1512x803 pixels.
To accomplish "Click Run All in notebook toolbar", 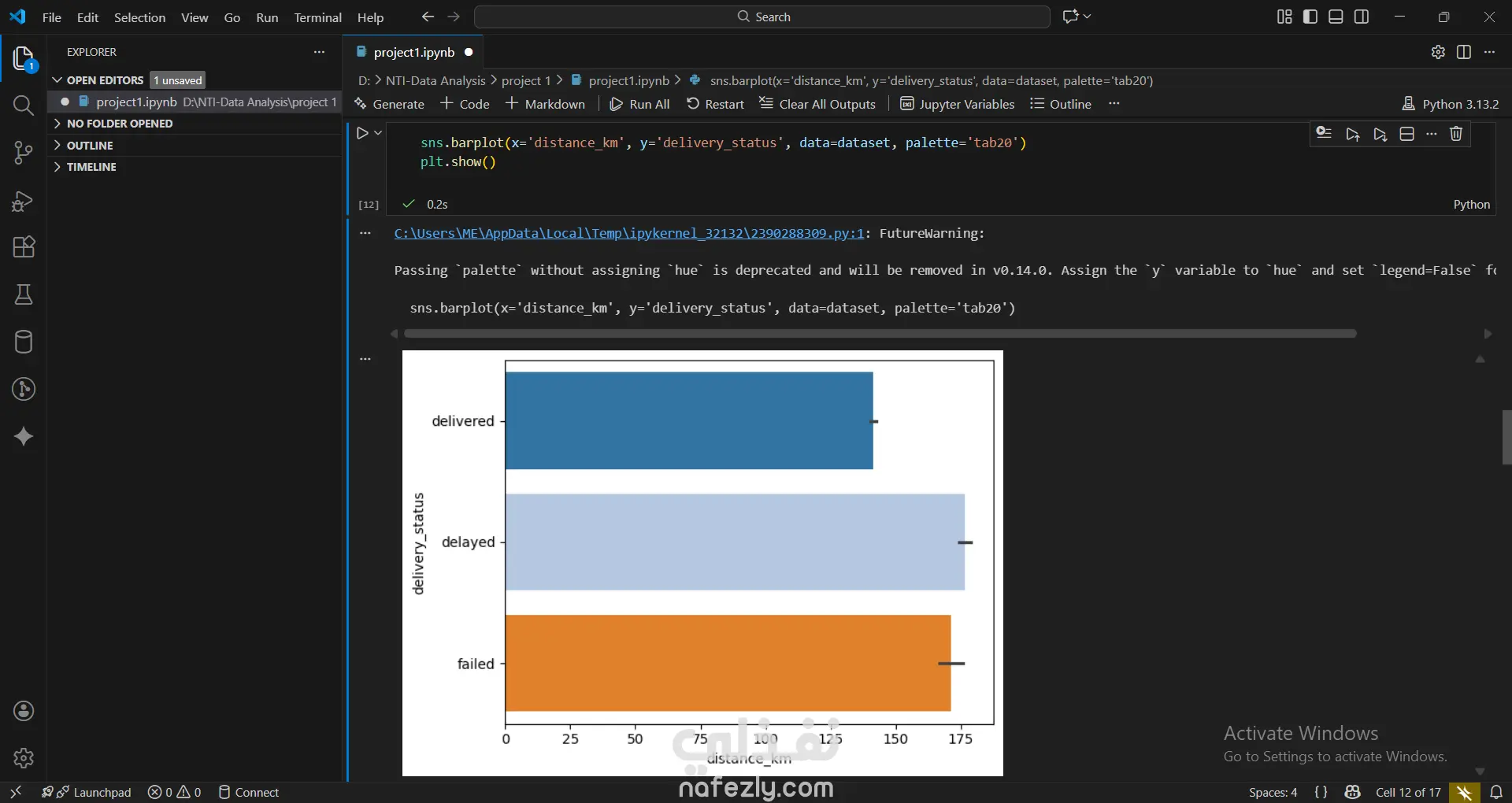I will click(639, 104).
